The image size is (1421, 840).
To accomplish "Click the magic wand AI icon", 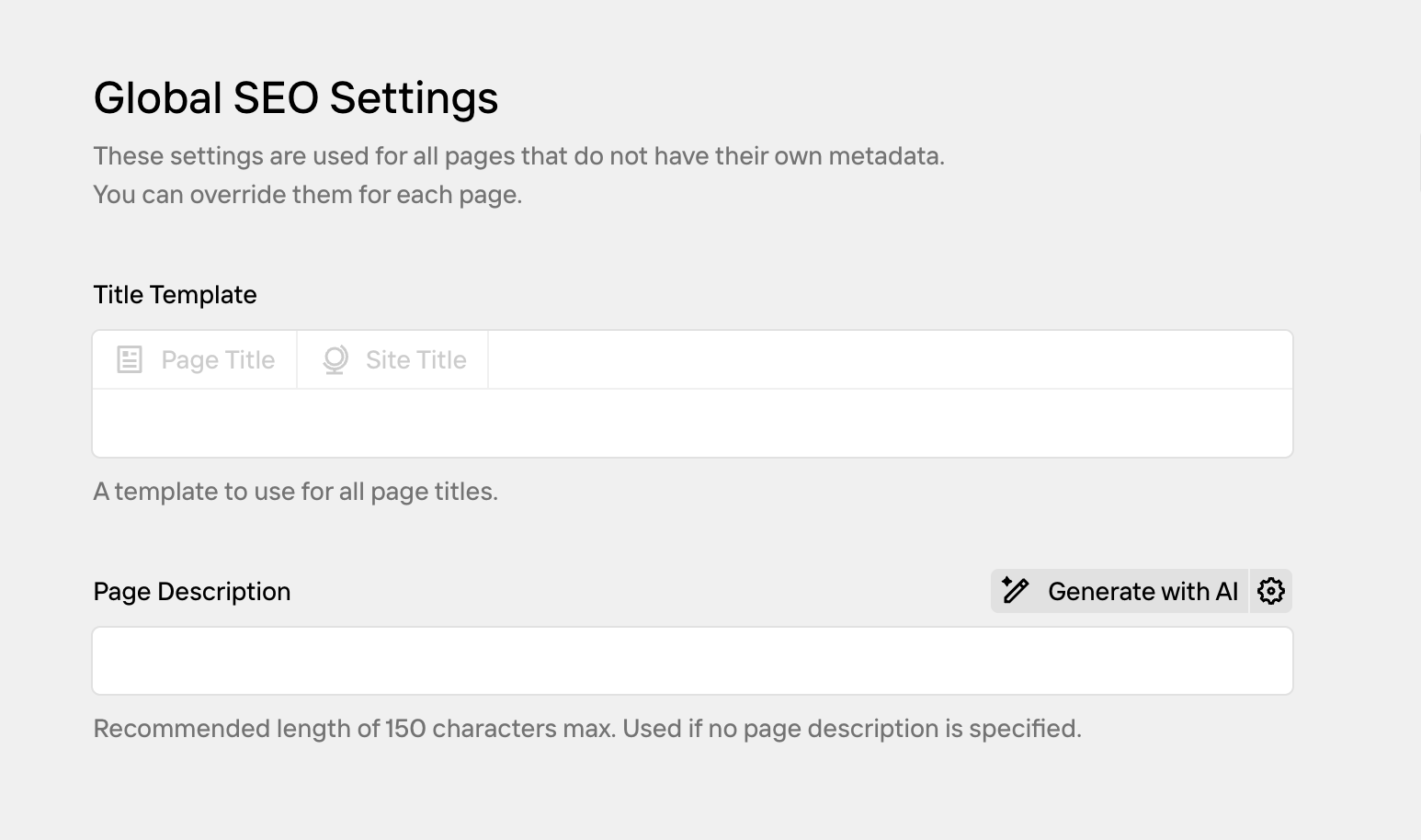I will click(1016, 591).
